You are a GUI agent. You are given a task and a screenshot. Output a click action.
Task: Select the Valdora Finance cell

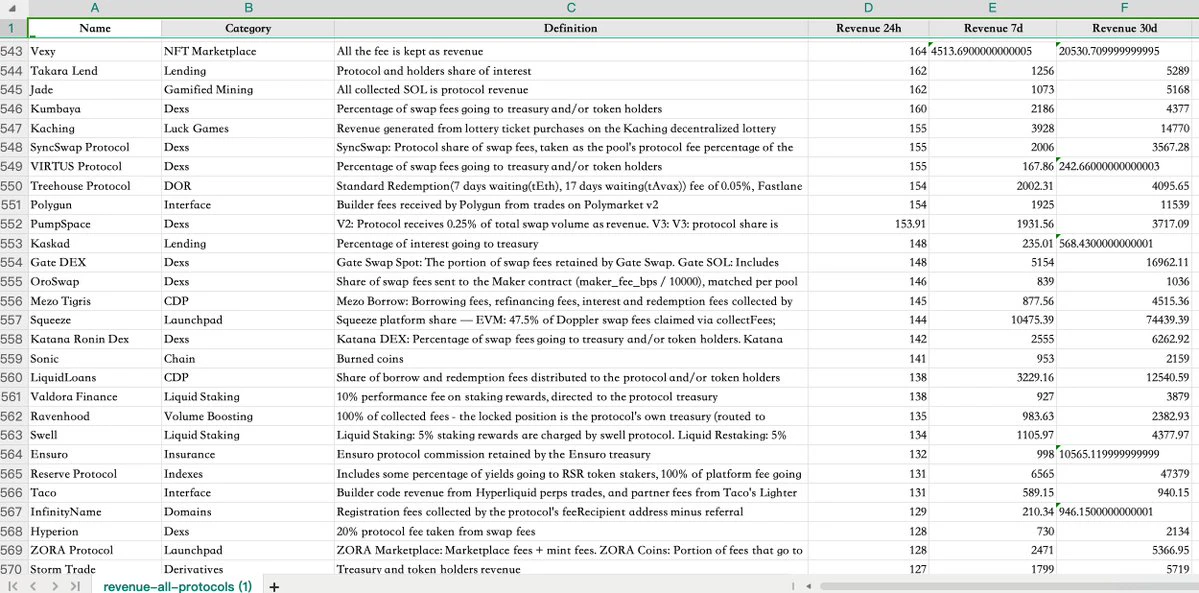(95, 397)
